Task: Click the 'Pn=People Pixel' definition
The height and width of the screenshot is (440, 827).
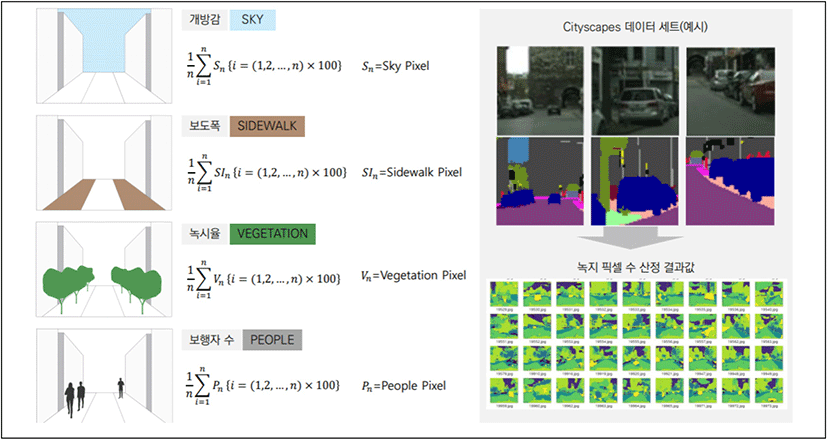Action: [405, 386]
